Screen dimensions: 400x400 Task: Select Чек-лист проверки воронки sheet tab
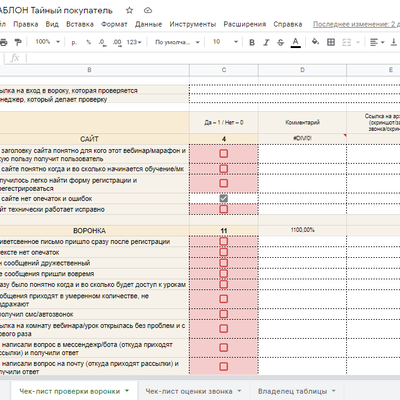70,391
